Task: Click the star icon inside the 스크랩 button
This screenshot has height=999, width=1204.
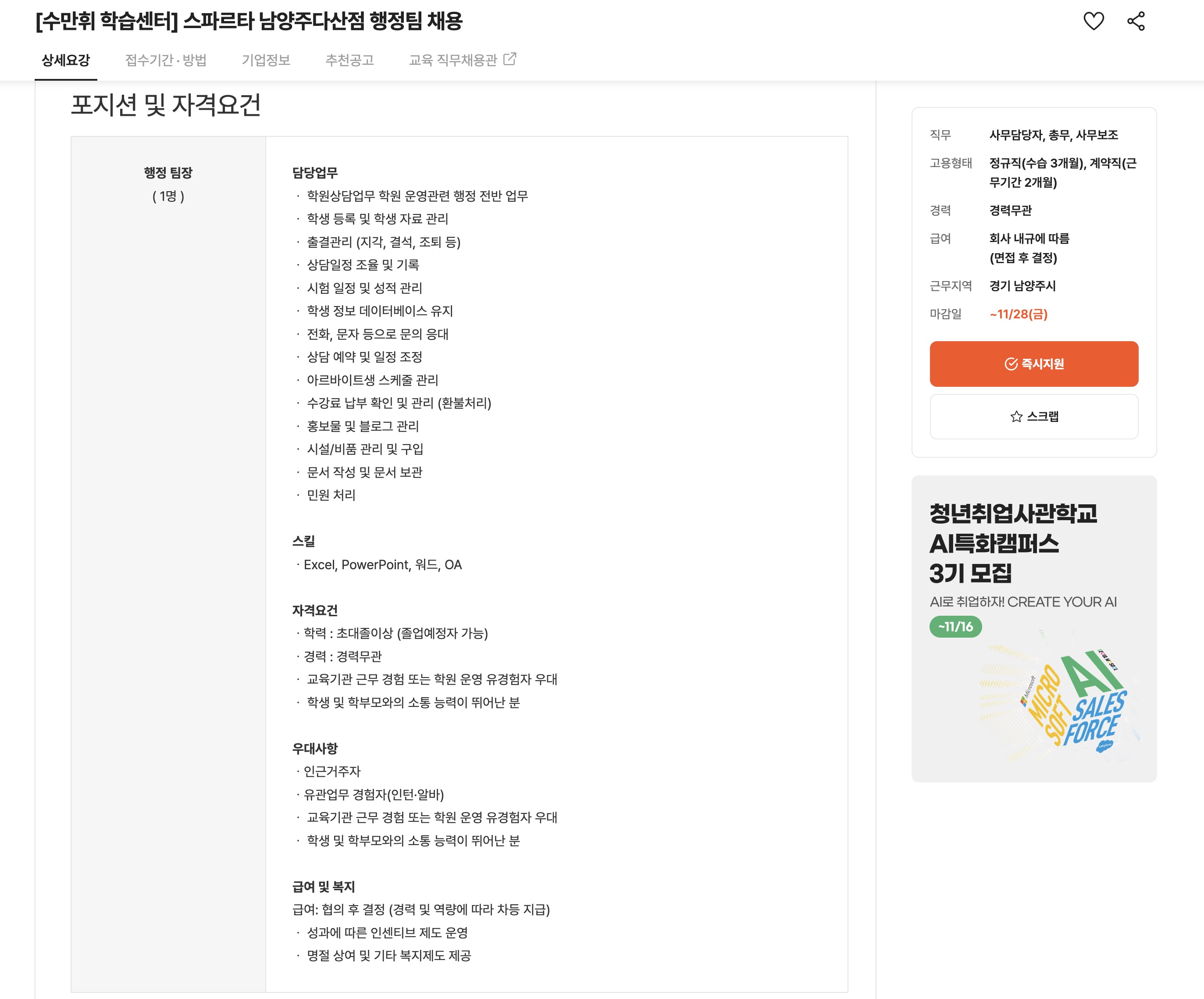Action: (x=1016, y=416)
